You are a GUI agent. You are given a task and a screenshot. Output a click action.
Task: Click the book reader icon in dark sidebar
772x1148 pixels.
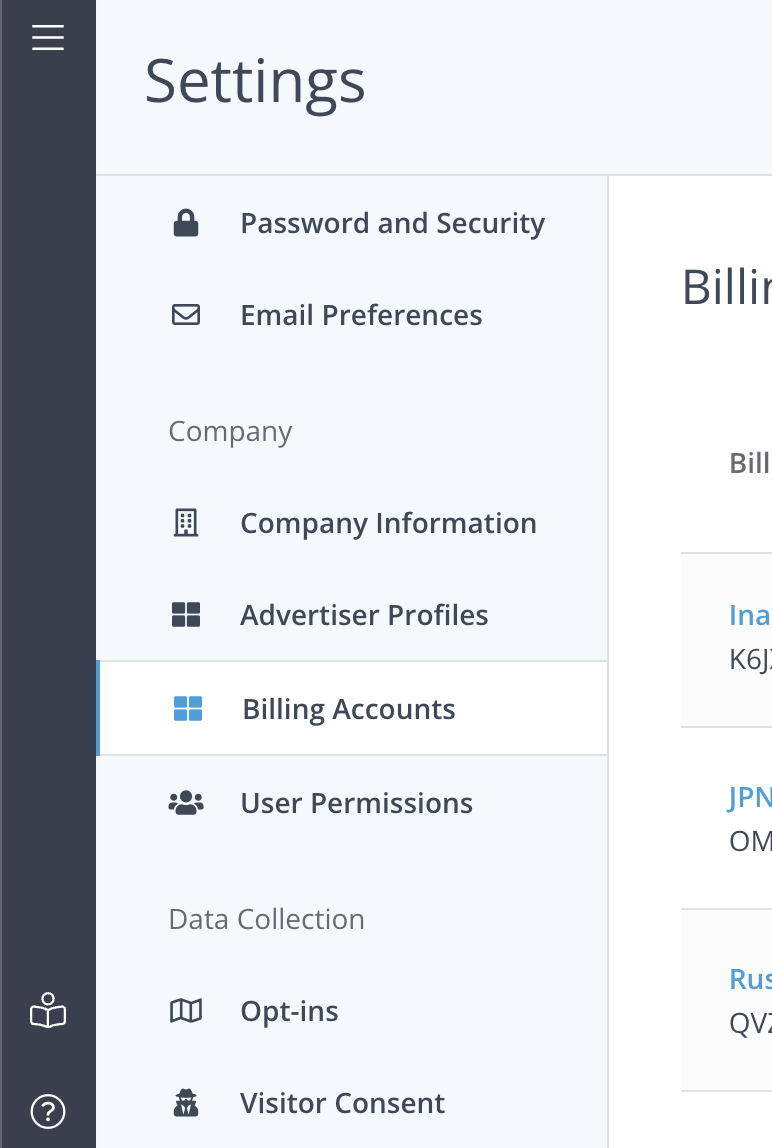click(x=48, y=1011)
